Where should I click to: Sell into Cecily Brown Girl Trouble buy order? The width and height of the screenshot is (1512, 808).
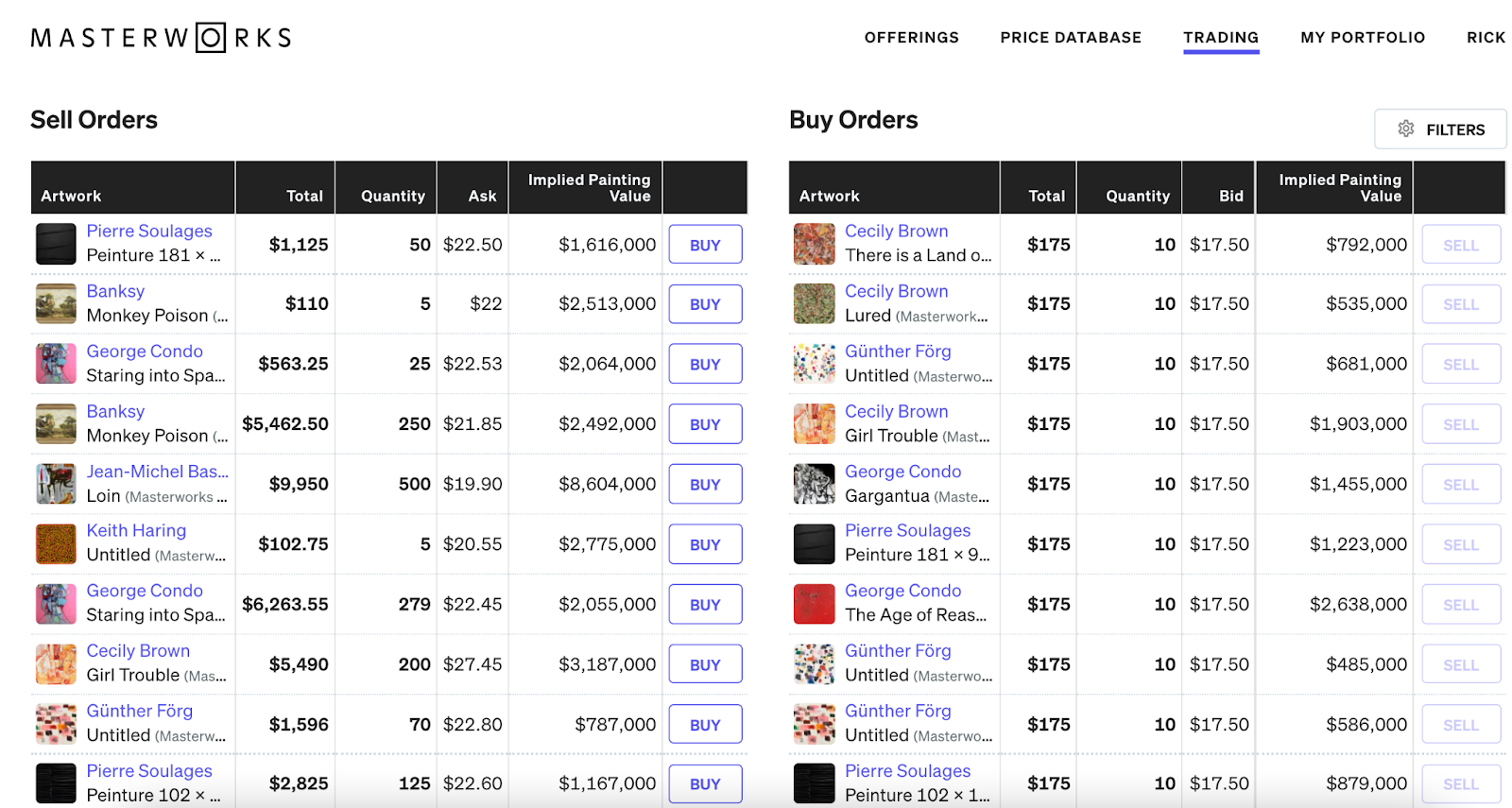click(x=1461, y=424)
